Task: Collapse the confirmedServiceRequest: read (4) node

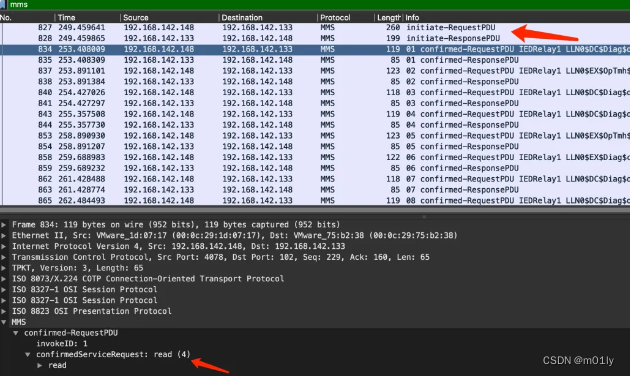Action: 28,355
